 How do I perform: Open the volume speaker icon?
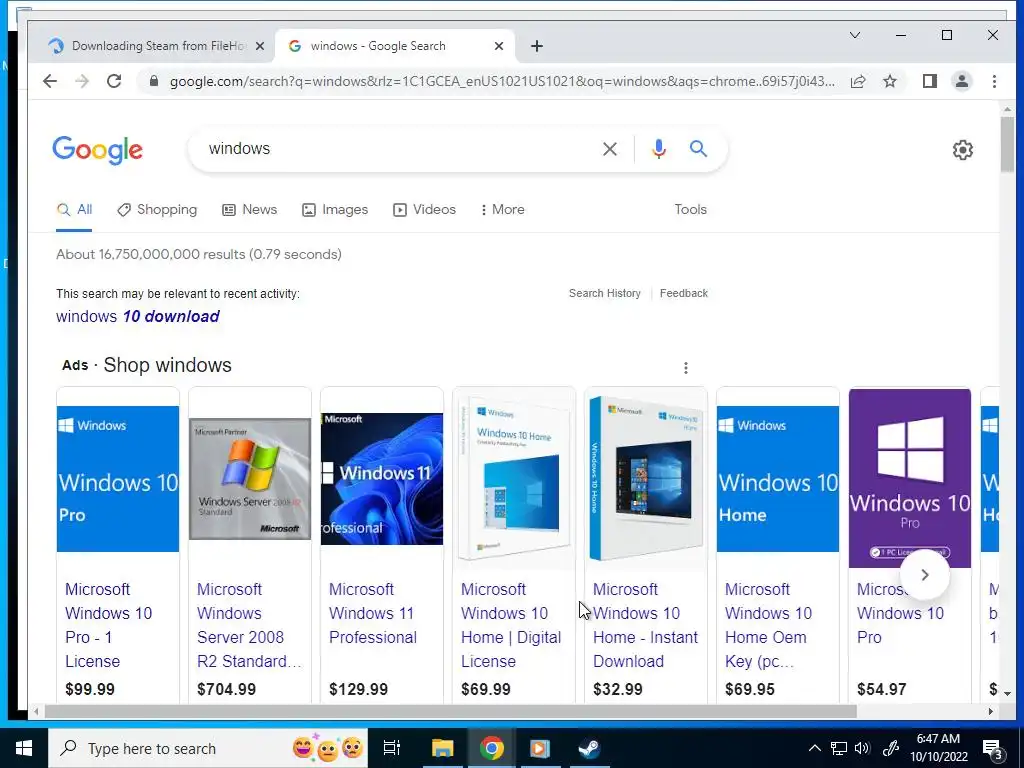862,748
